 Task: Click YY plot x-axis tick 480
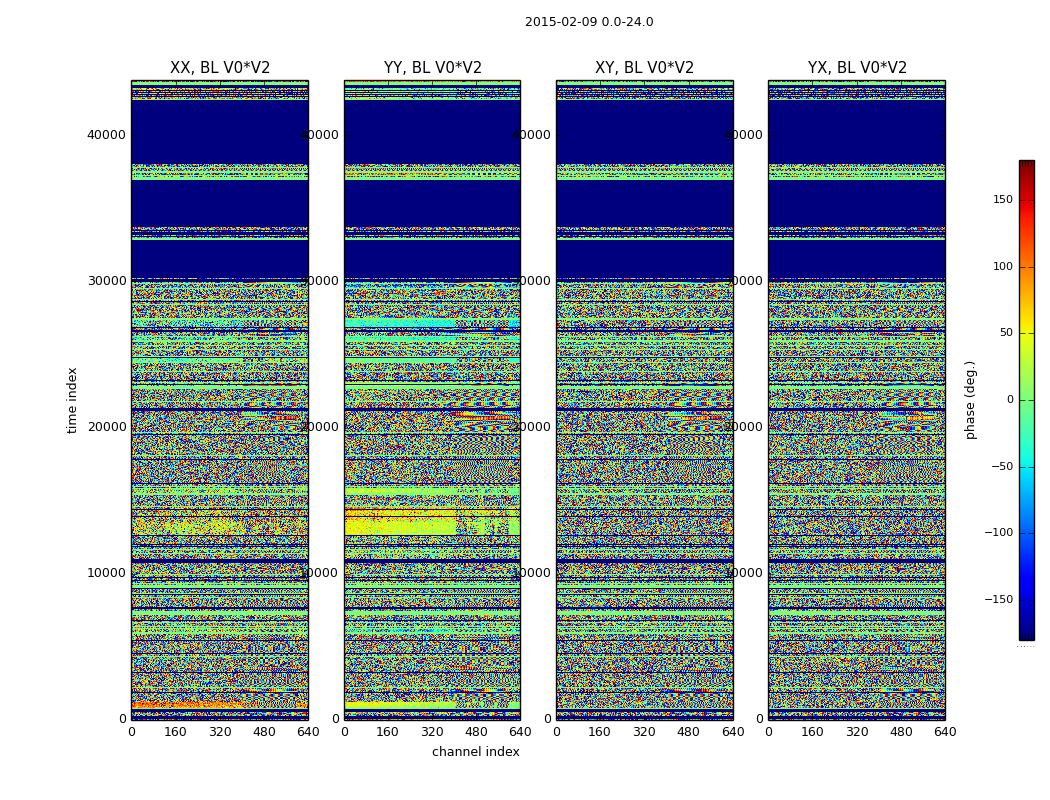pyautogui.click(x=476, y=732)
